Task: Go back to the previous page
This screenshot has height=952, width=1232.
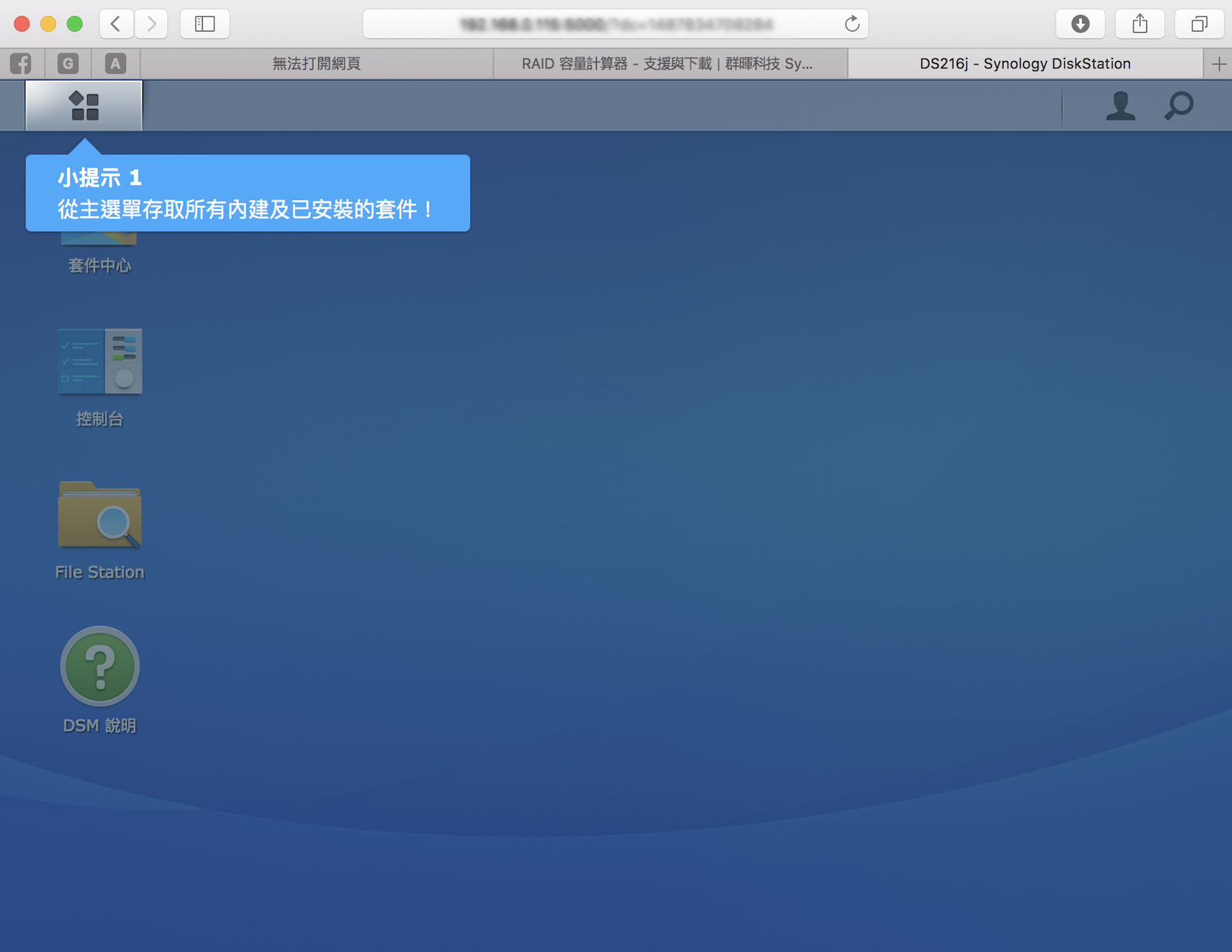Action: (x=116, y=24)
